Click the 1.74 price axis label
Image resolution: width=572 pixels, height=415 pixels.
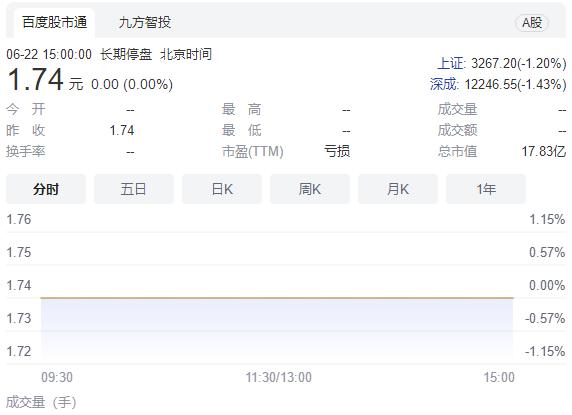(x=19, y=285)
